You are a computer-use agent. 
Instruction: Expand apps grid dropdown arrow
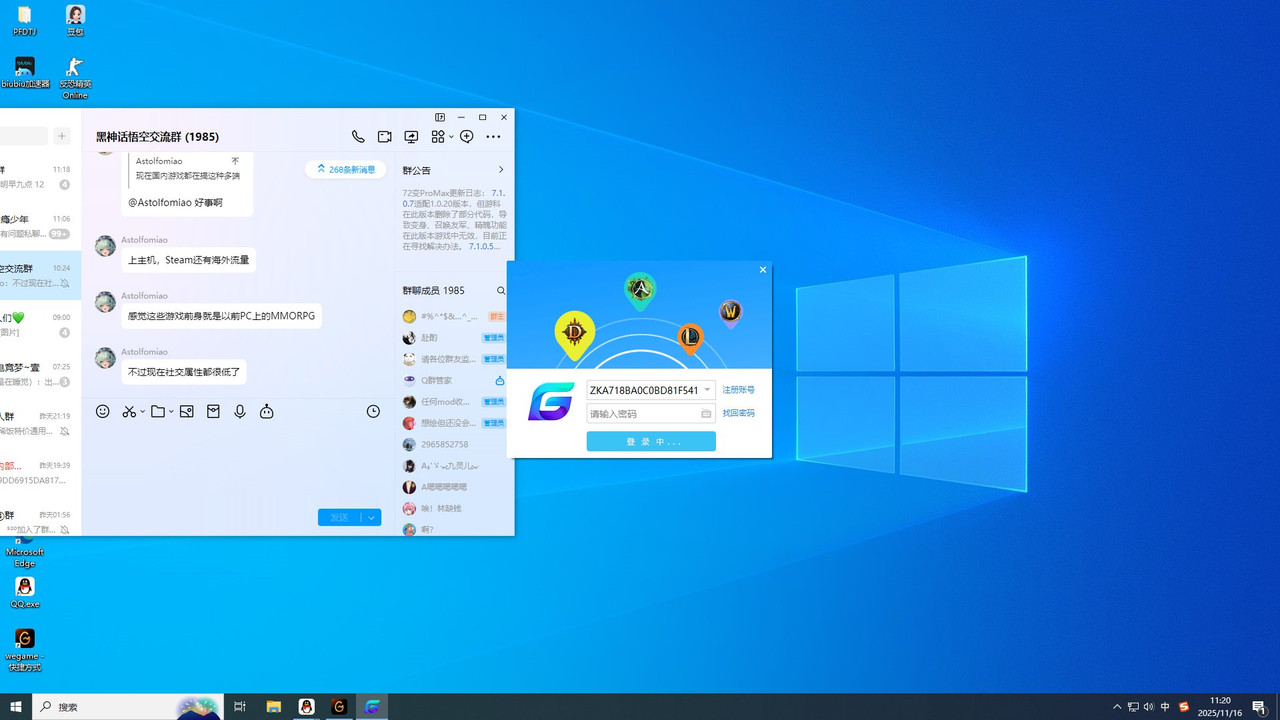[451, 137]
